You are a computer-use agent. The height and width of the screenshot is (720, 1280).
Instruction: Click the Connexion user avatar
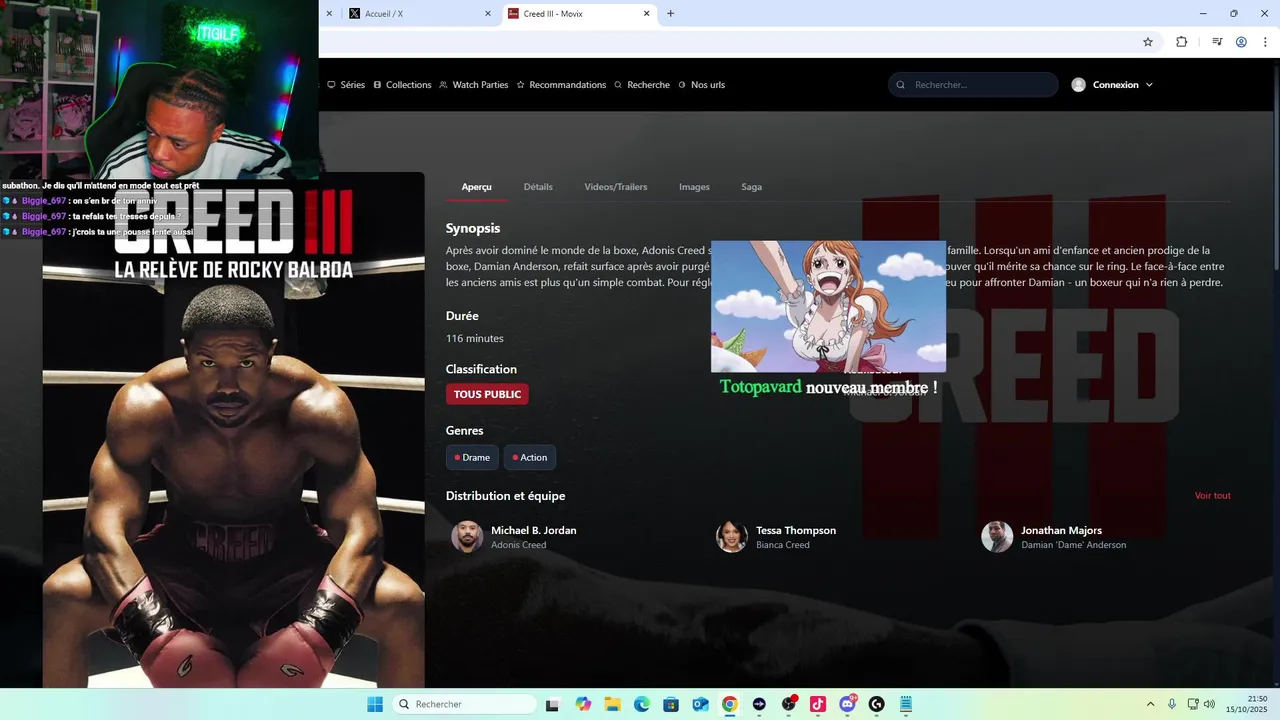1078,85
